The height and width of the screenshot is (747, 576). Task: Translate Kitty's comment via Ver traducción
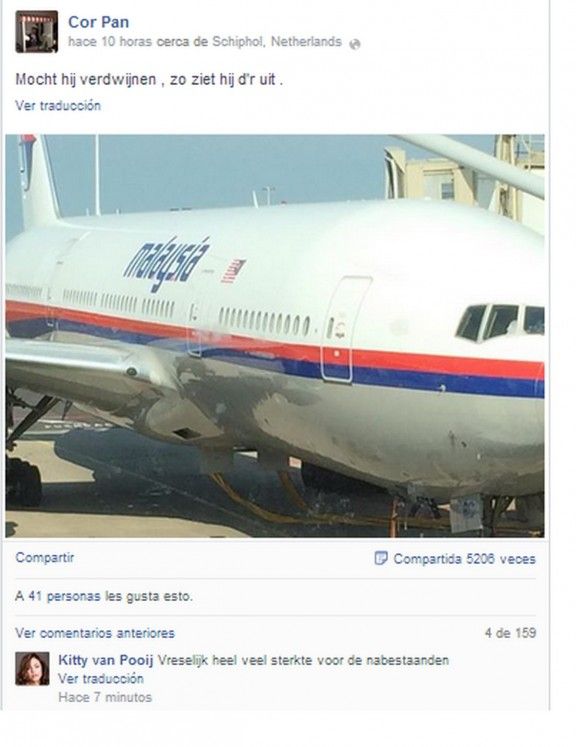tap(101, 678)
